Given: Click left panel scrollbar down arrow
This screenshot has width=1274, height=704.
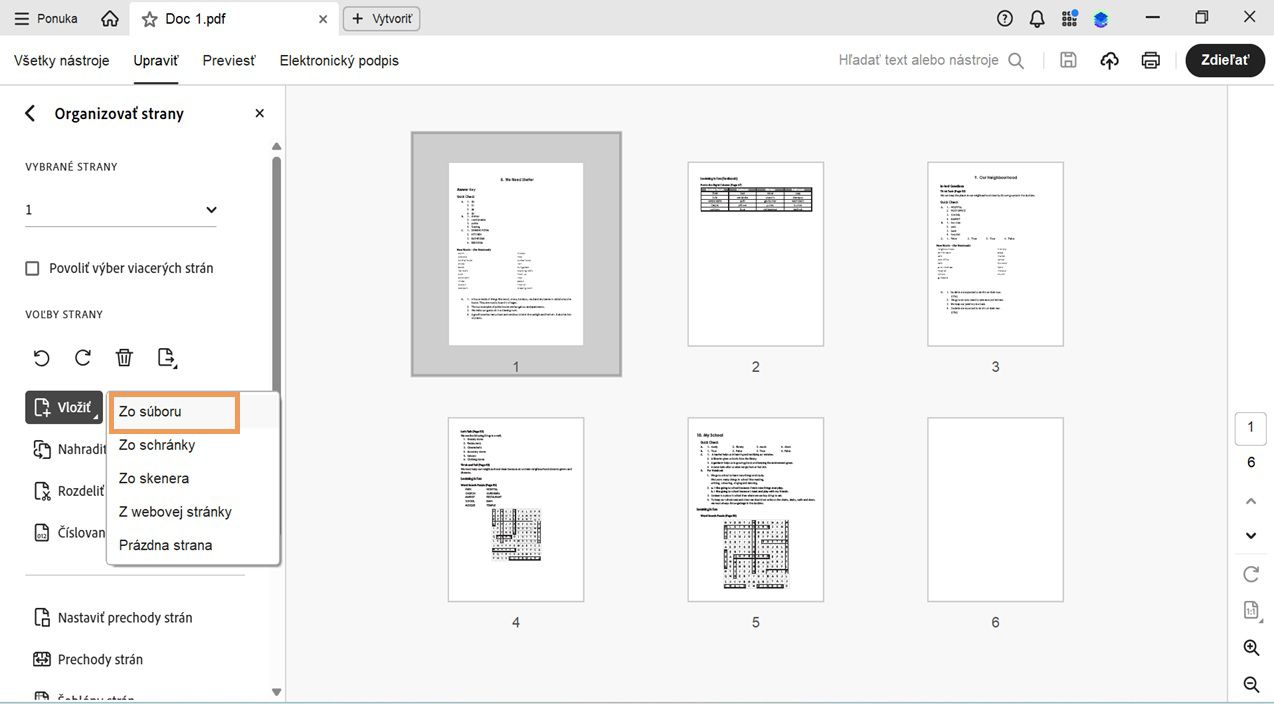Looking at the screenshot, I should click(x=277, y=692).
